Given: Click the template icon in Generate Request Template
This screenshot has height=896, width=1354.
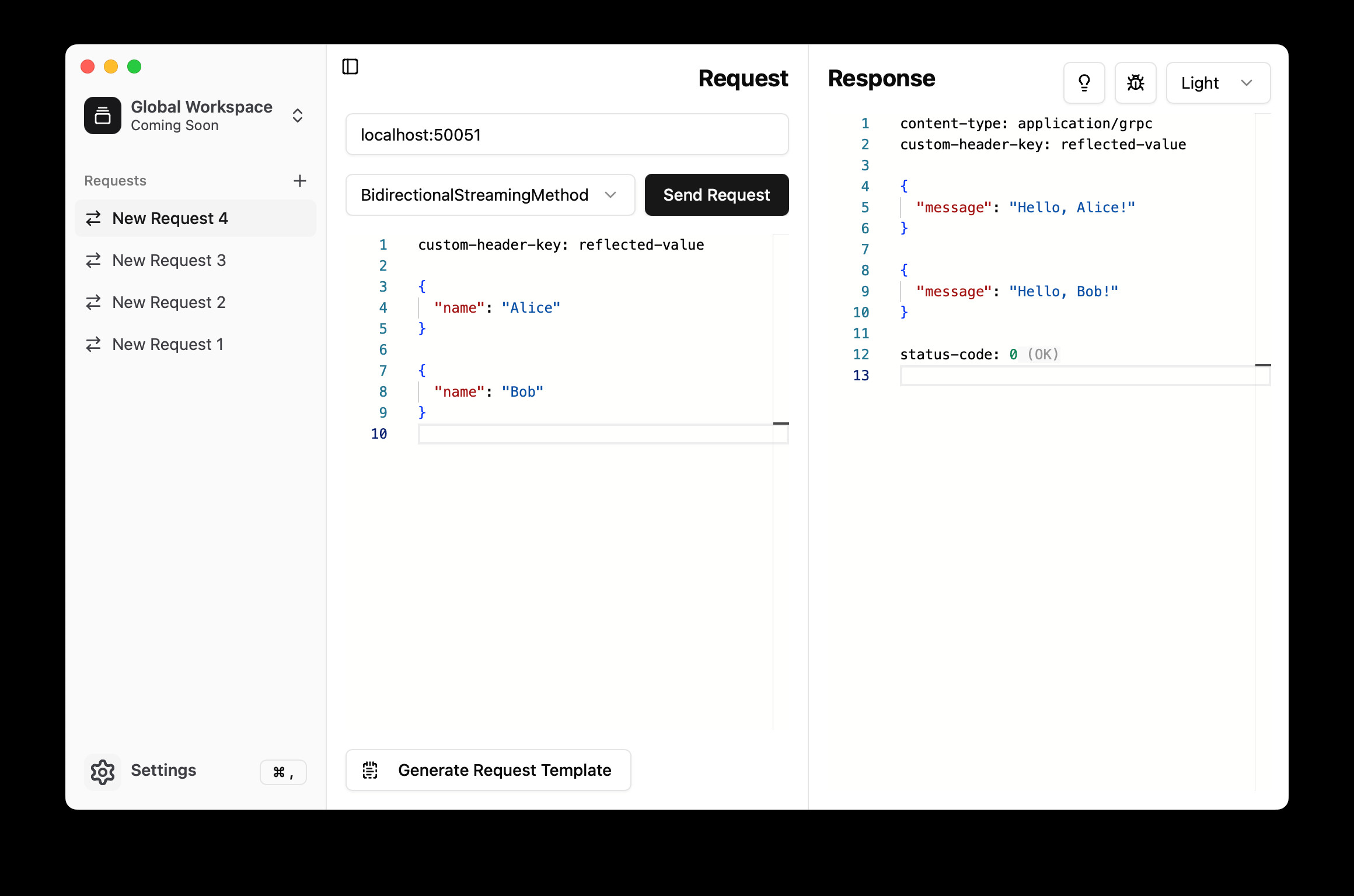Looking at the screenshot, I should [370, 770].
